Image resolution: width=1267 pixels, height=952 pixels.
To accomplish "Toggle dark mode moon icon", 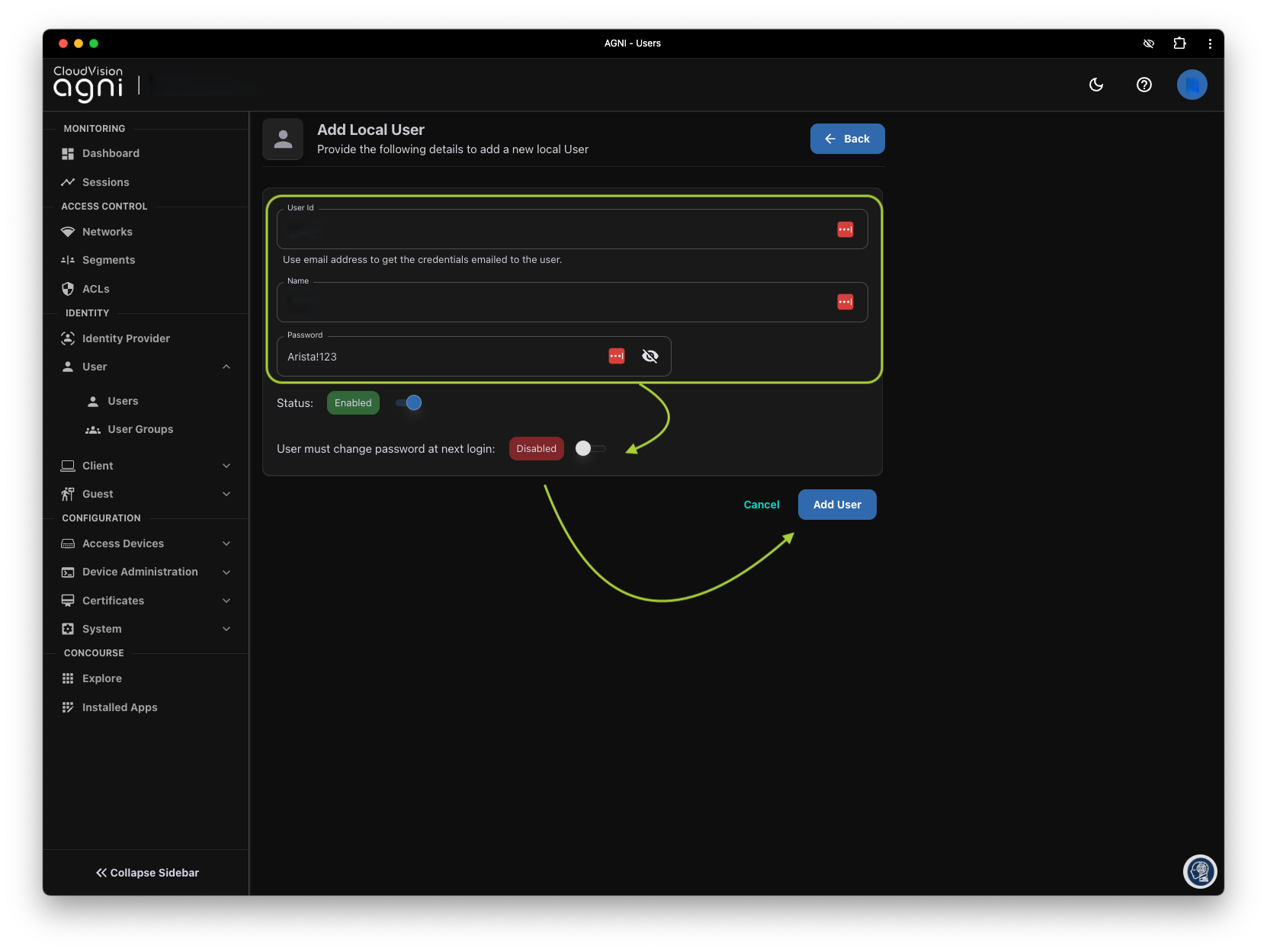I will coord(1096,85).
